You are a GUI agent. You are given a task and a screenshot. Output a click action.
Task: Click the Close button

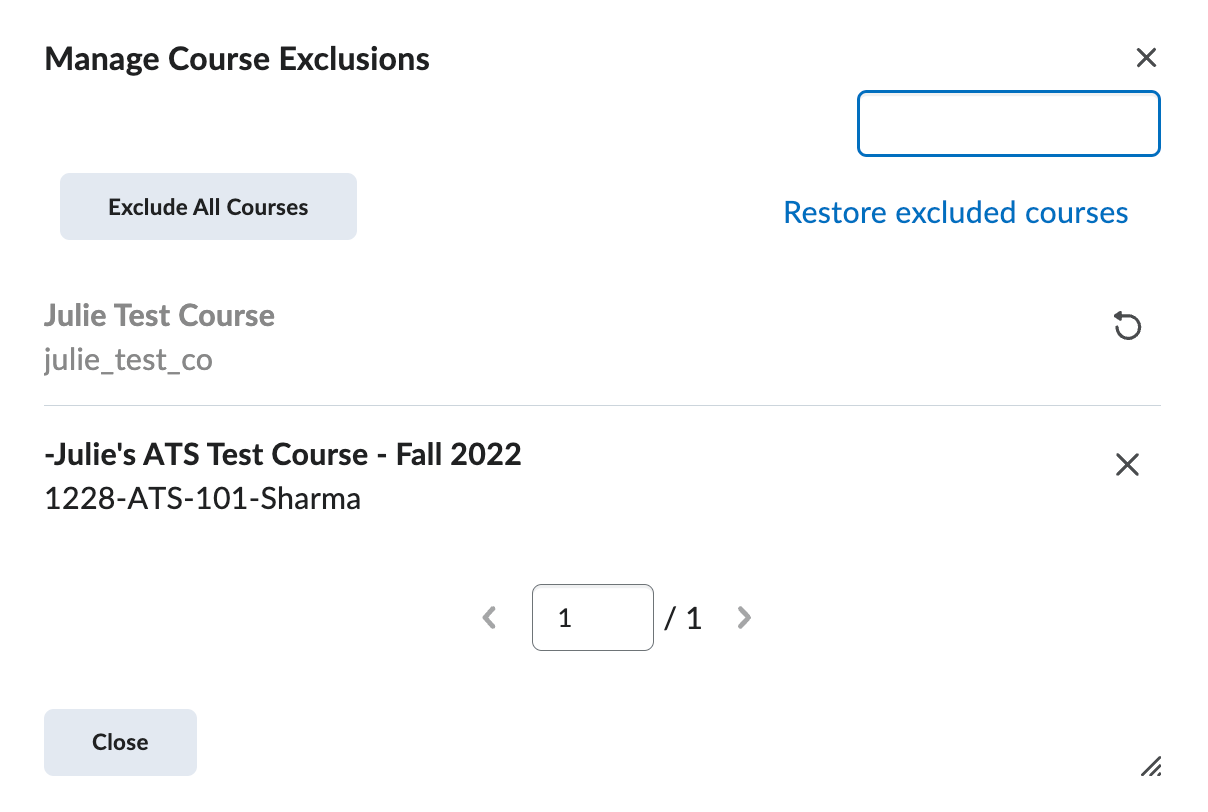(x=120, y=742)
